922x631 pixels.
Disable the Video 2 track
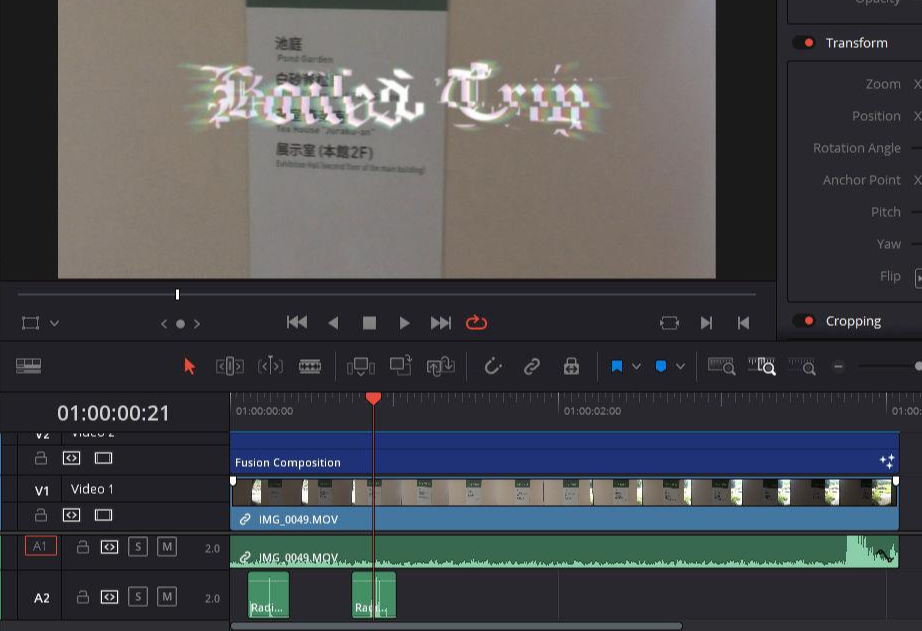[103, 458]
